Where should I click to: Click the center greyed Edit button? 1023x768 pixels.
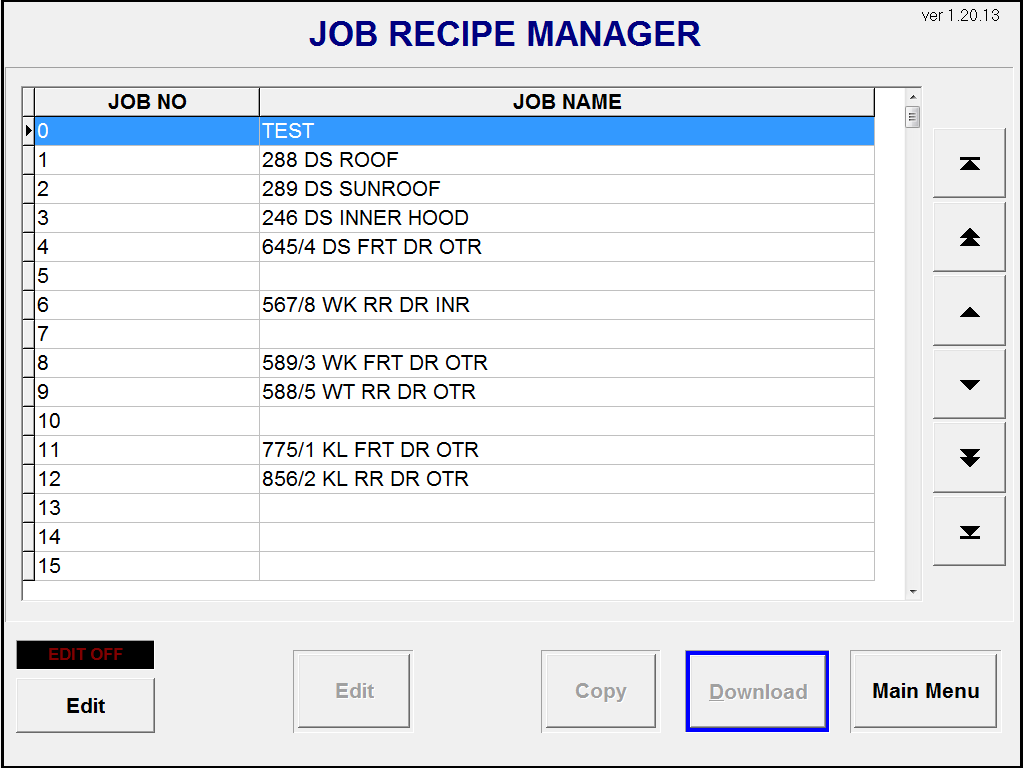tap(353, 691)
